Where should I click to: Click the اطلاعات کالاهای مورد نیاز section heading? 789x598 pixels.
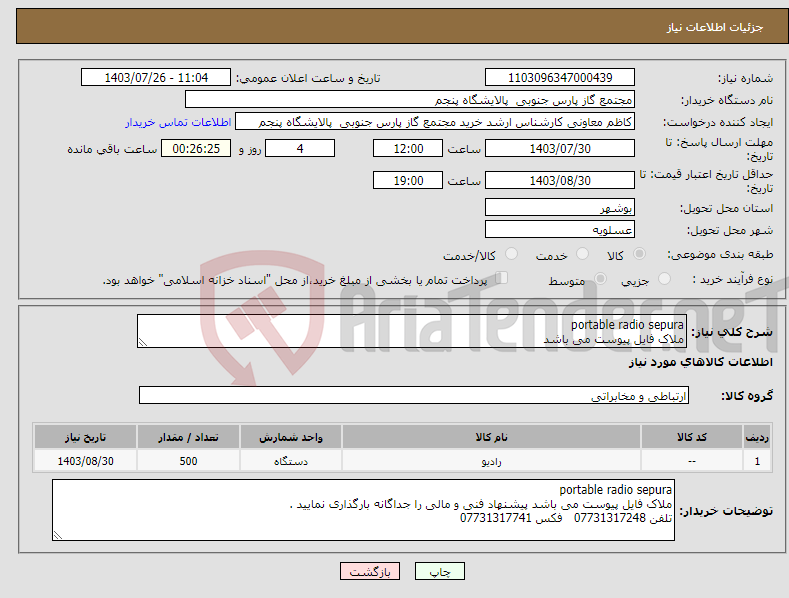pos(700,362)
